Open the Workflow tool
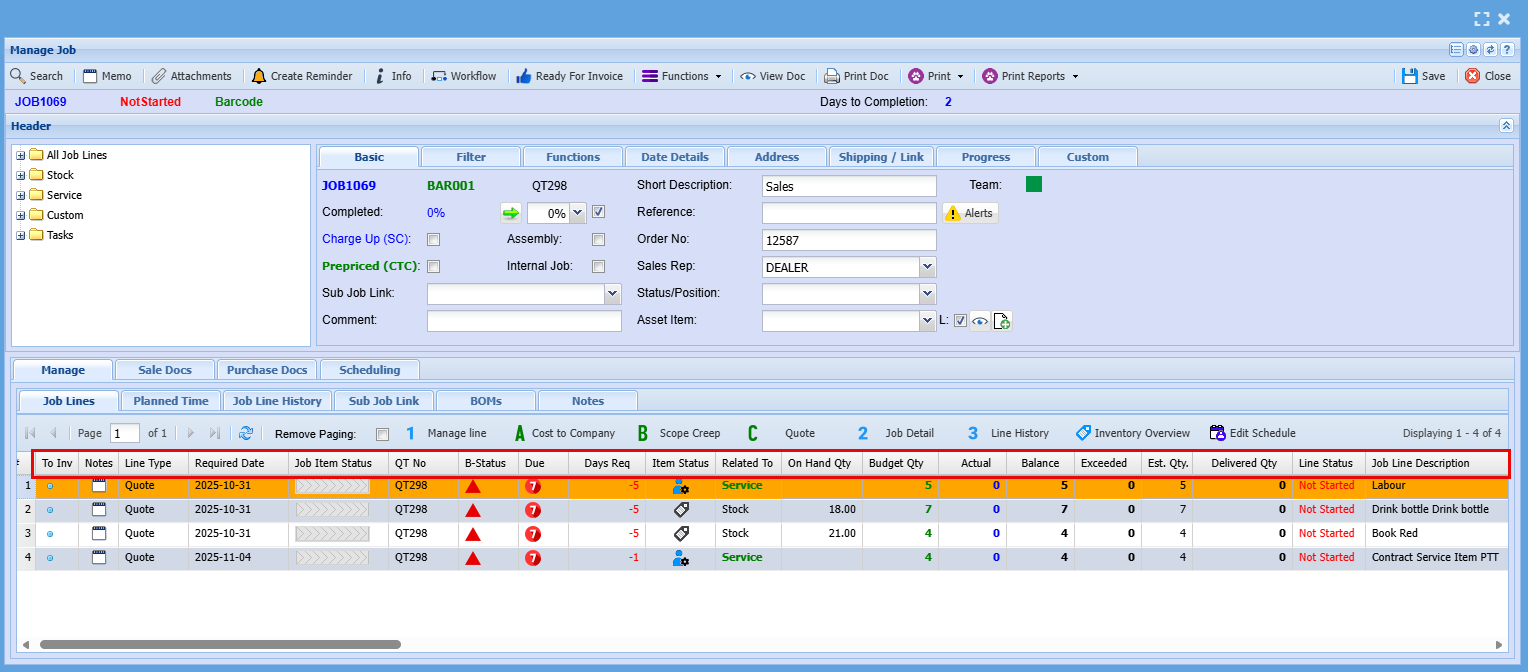This screenshot has width=1528, height=672. [439, 76]
